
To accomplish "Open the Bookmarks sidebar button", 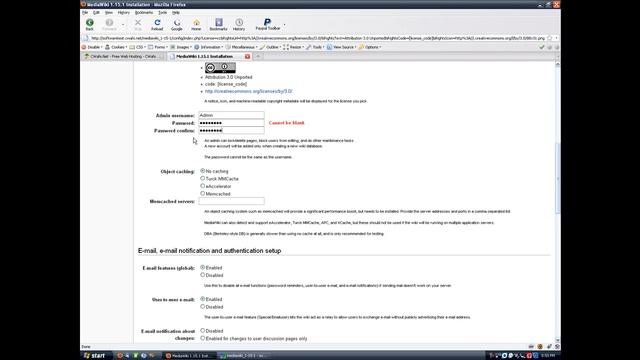I will coord(218,24).
